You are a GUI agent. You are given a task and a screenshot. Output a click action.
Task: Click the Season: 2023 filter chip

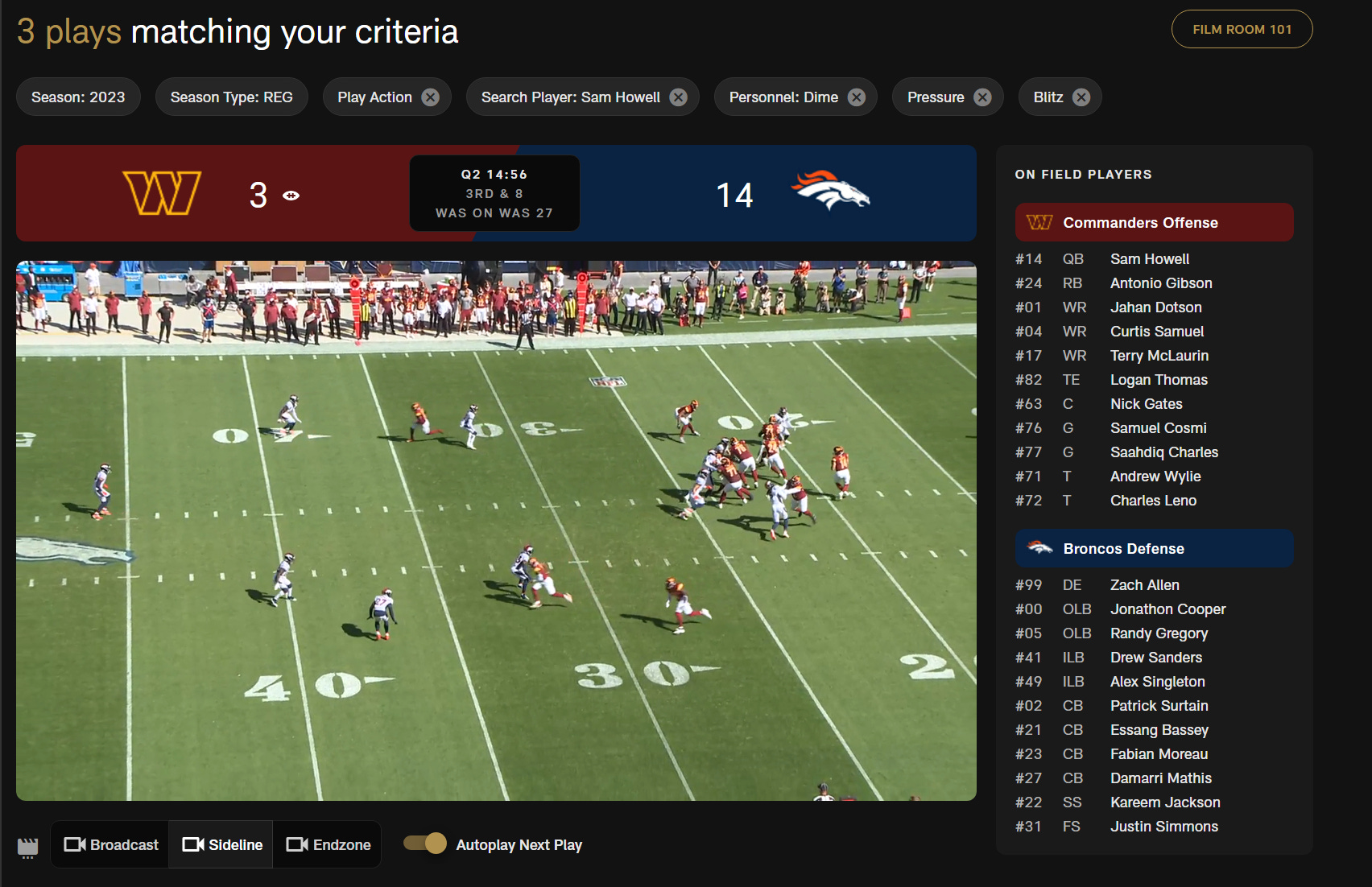78,97
